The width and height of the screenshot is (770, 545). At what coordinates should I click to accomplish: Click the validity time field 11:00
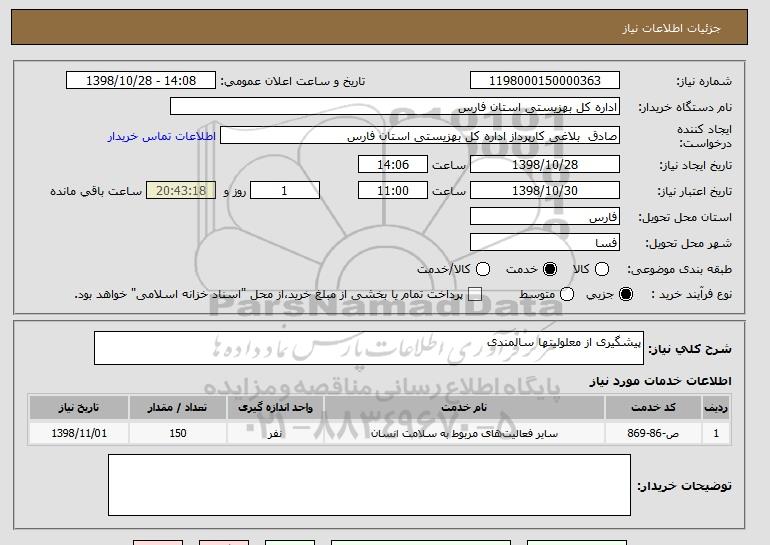tap(393, 191)
